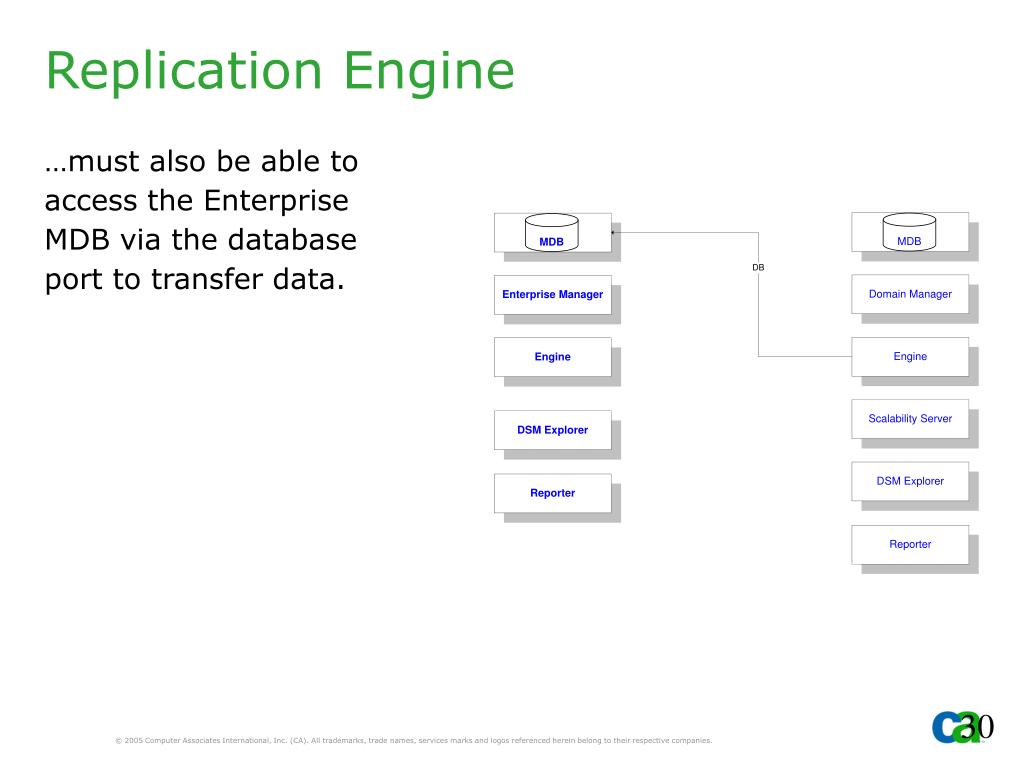Select the paragraph starting "…must also be able to"
Viewport: 1024px width, 768px height.
[201, 220]
